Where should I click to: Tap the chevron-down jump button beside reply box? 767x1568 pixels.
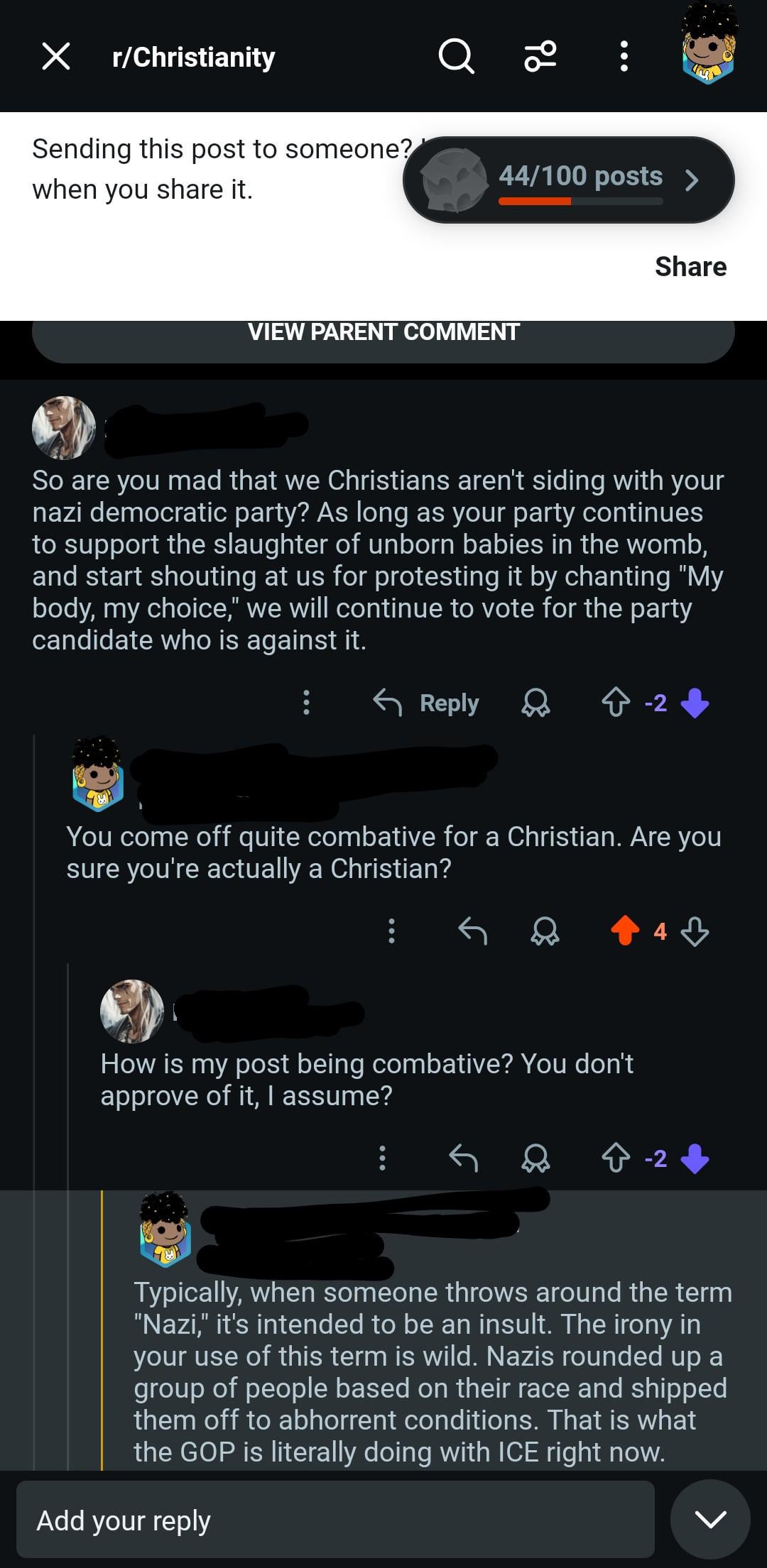click(710, 1519)
